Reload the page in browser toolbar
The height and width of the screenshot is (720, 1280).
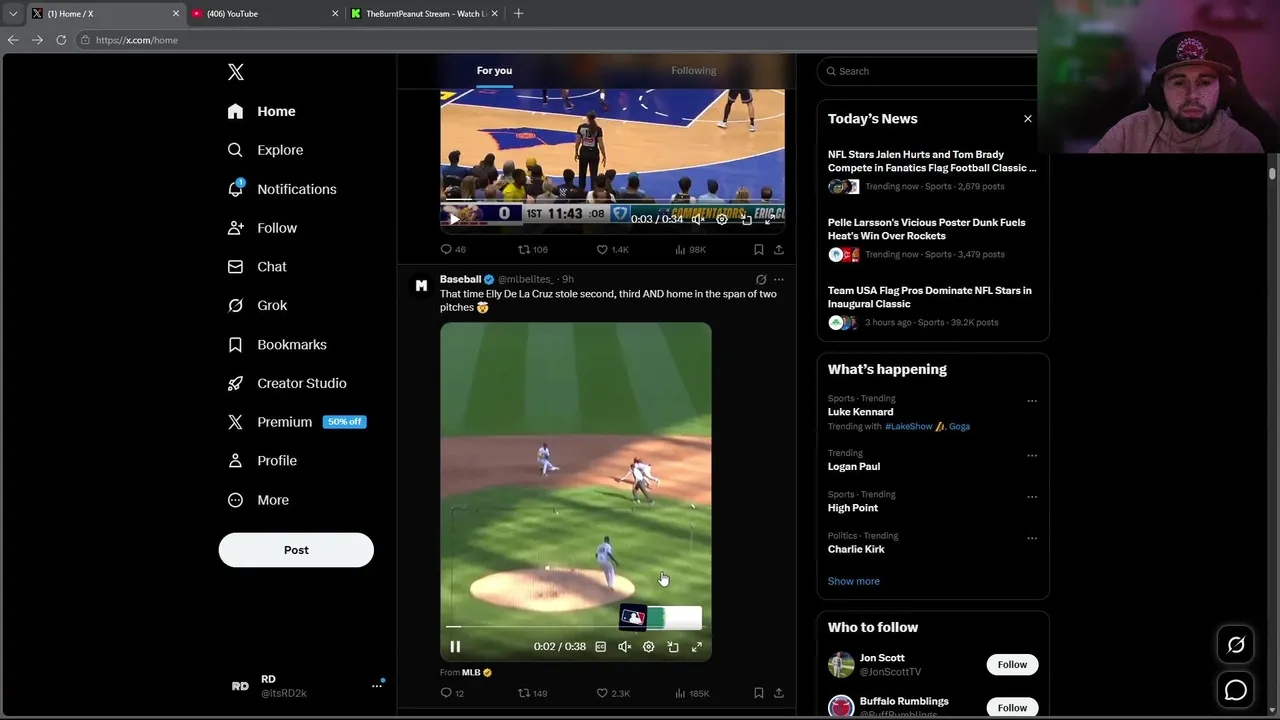point(61,40)
